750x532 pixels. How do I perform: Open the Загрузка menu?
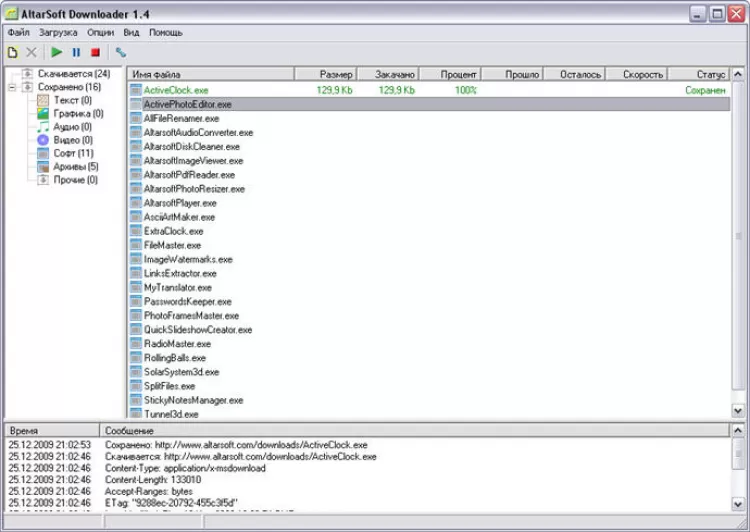(x=58, y=33)
